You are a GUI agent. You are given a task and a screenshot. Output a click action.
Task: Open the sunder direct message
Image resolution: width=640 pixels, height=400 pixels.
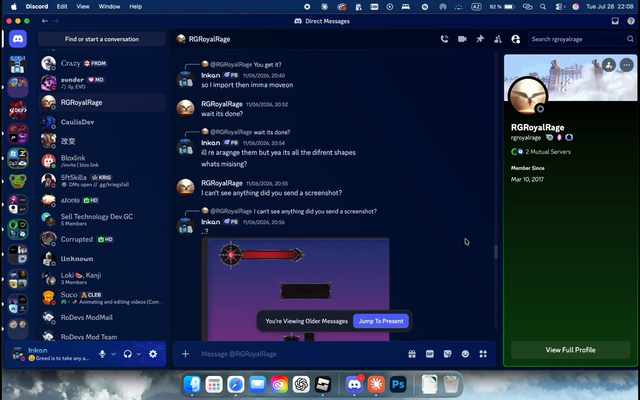click(102, 83)
